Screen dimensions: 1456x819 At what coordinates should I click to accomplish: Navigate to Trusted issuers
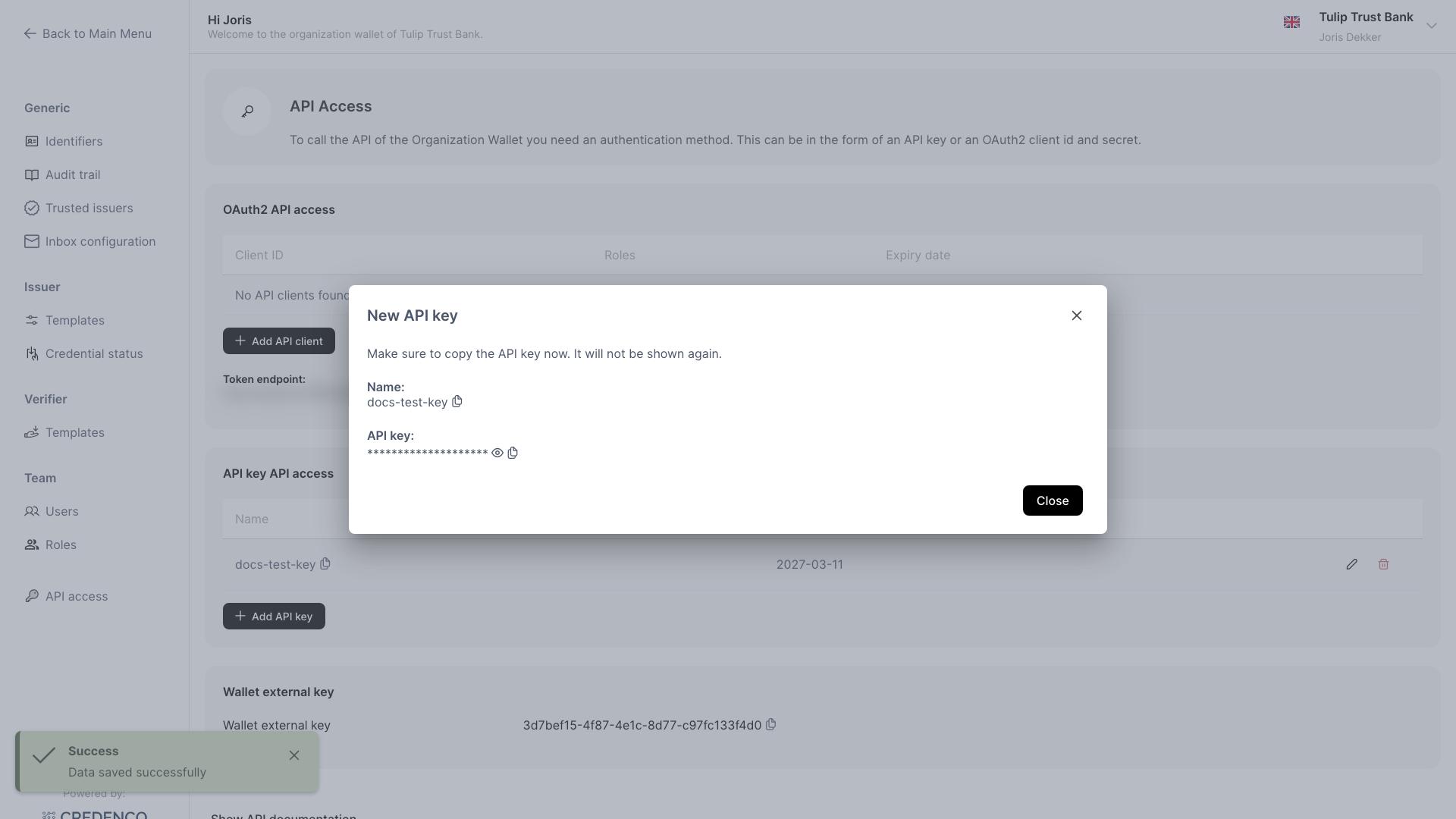pyautogui.click(x=89, y=208)
